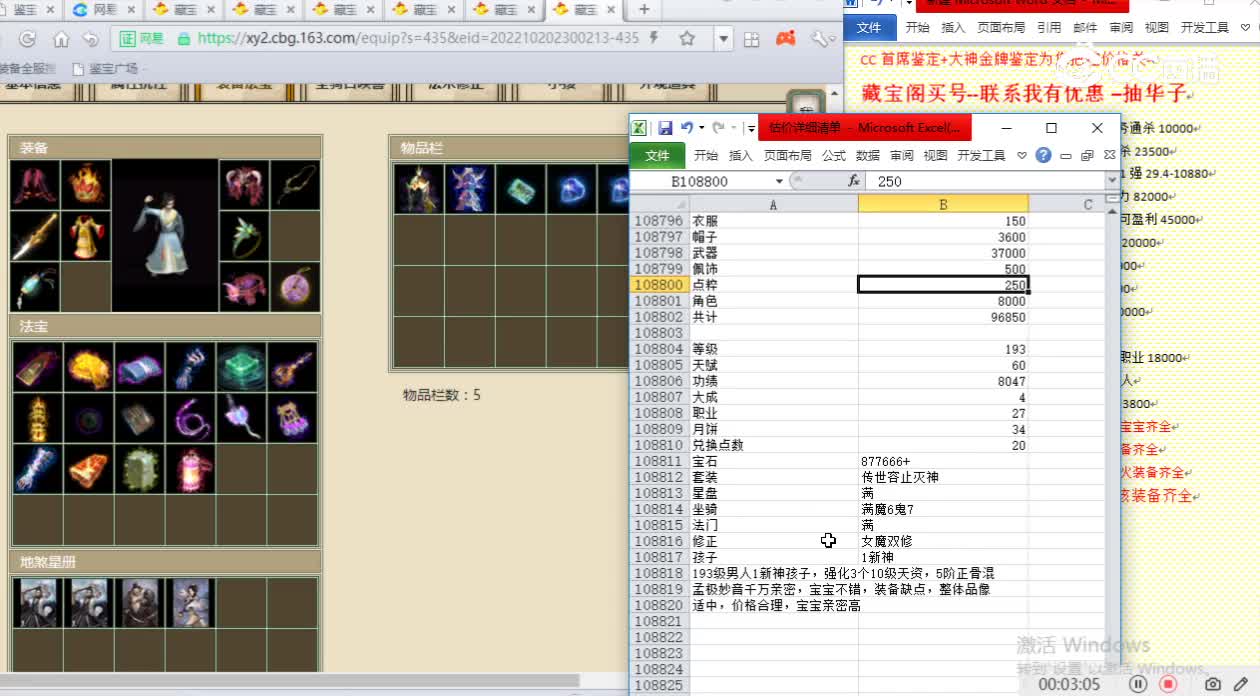The width and height of the screenshot is (1260, 696).
Task: Open a new browser tab with plus button
Action: (644, 9)
